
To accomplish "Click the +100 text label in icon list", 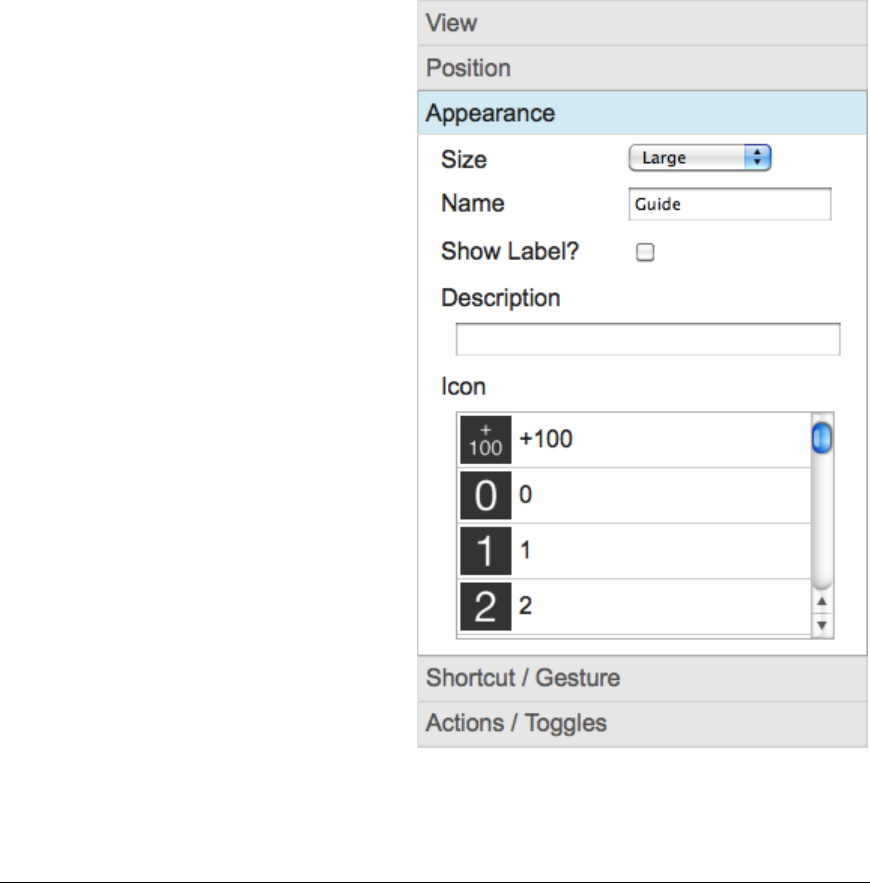I will pos(546,439).
